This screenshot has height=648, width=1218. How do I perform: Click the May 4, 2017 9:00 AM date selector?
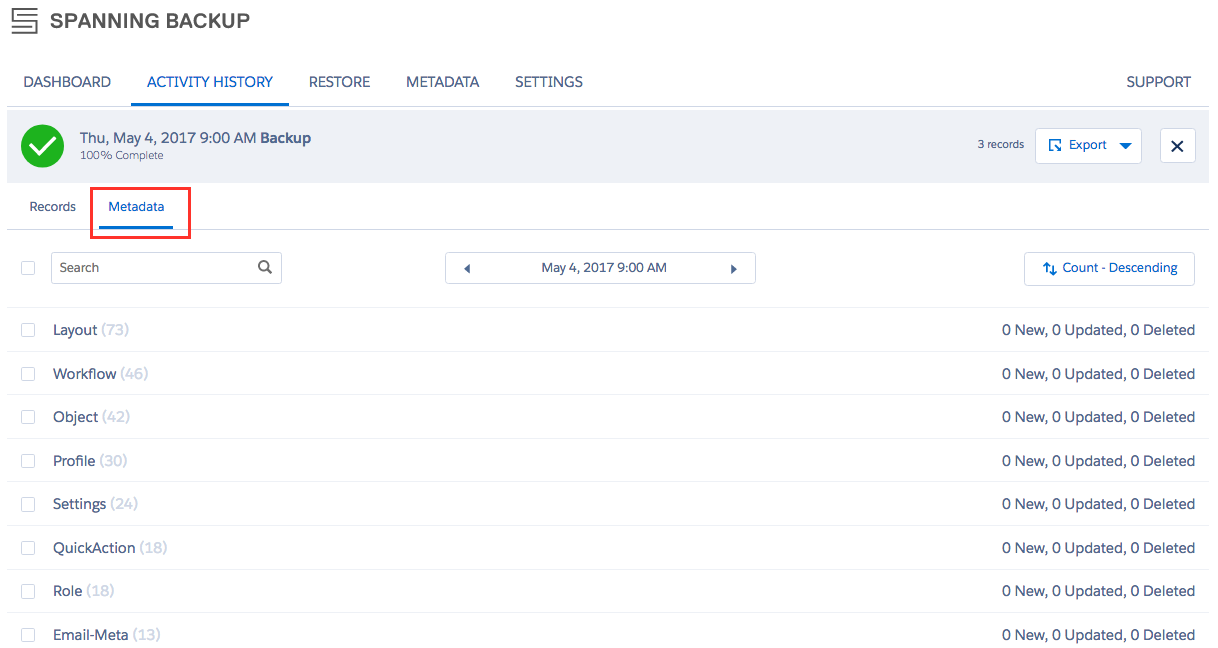(x=604, y=268)
